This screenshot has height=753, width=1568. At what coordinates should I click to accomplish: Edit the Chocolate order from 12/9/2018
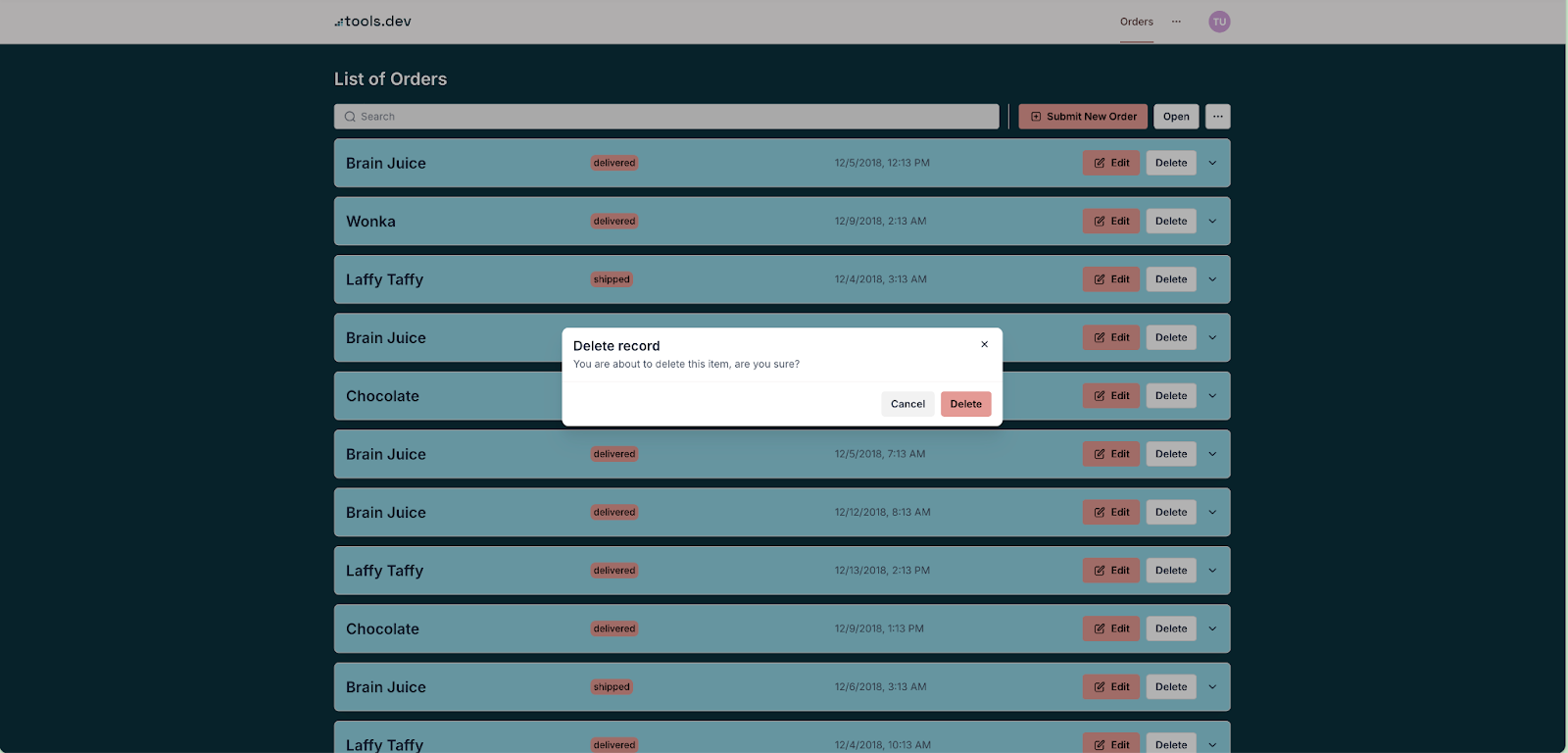[1111, 628]
